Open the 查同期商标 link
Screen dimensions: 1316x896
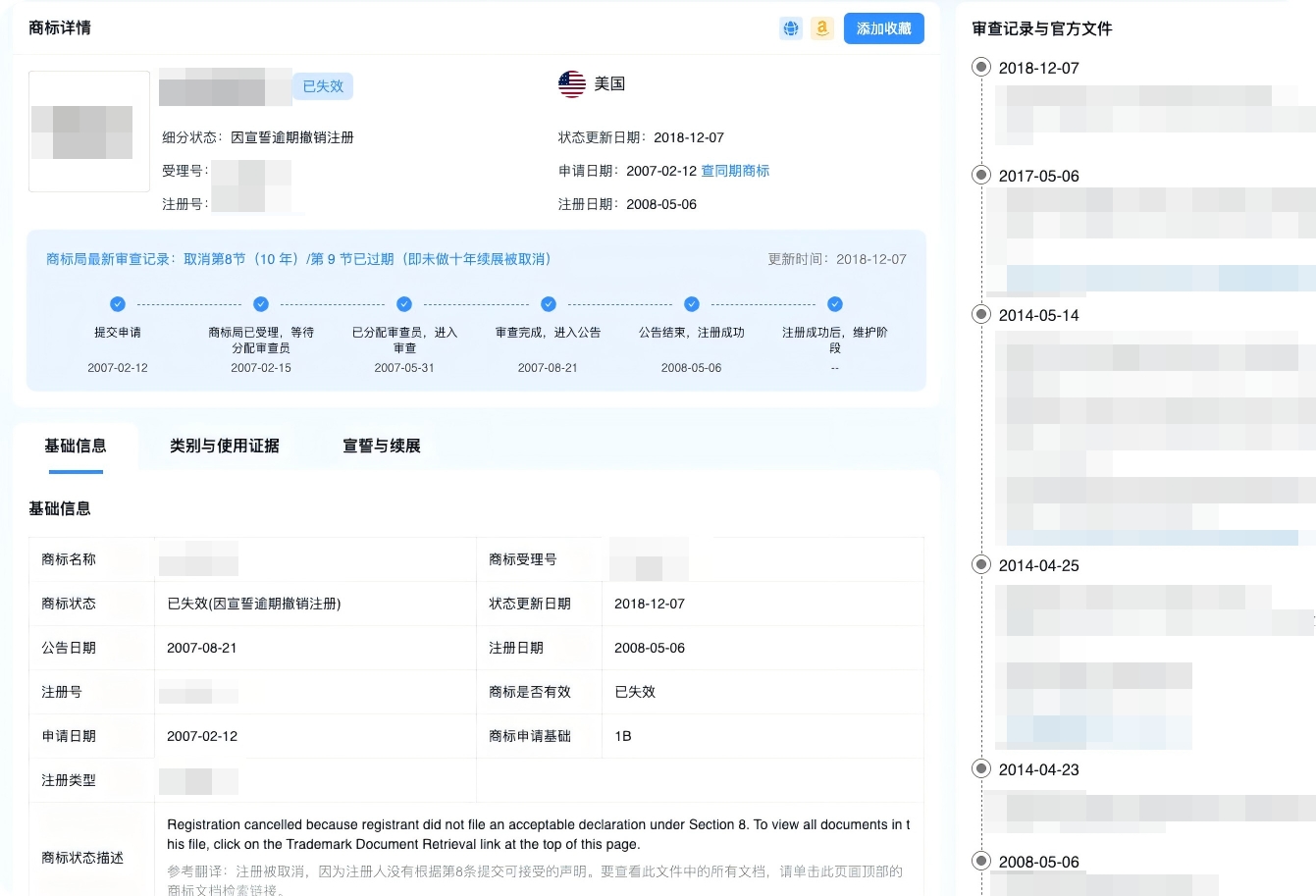coord(735,171)
